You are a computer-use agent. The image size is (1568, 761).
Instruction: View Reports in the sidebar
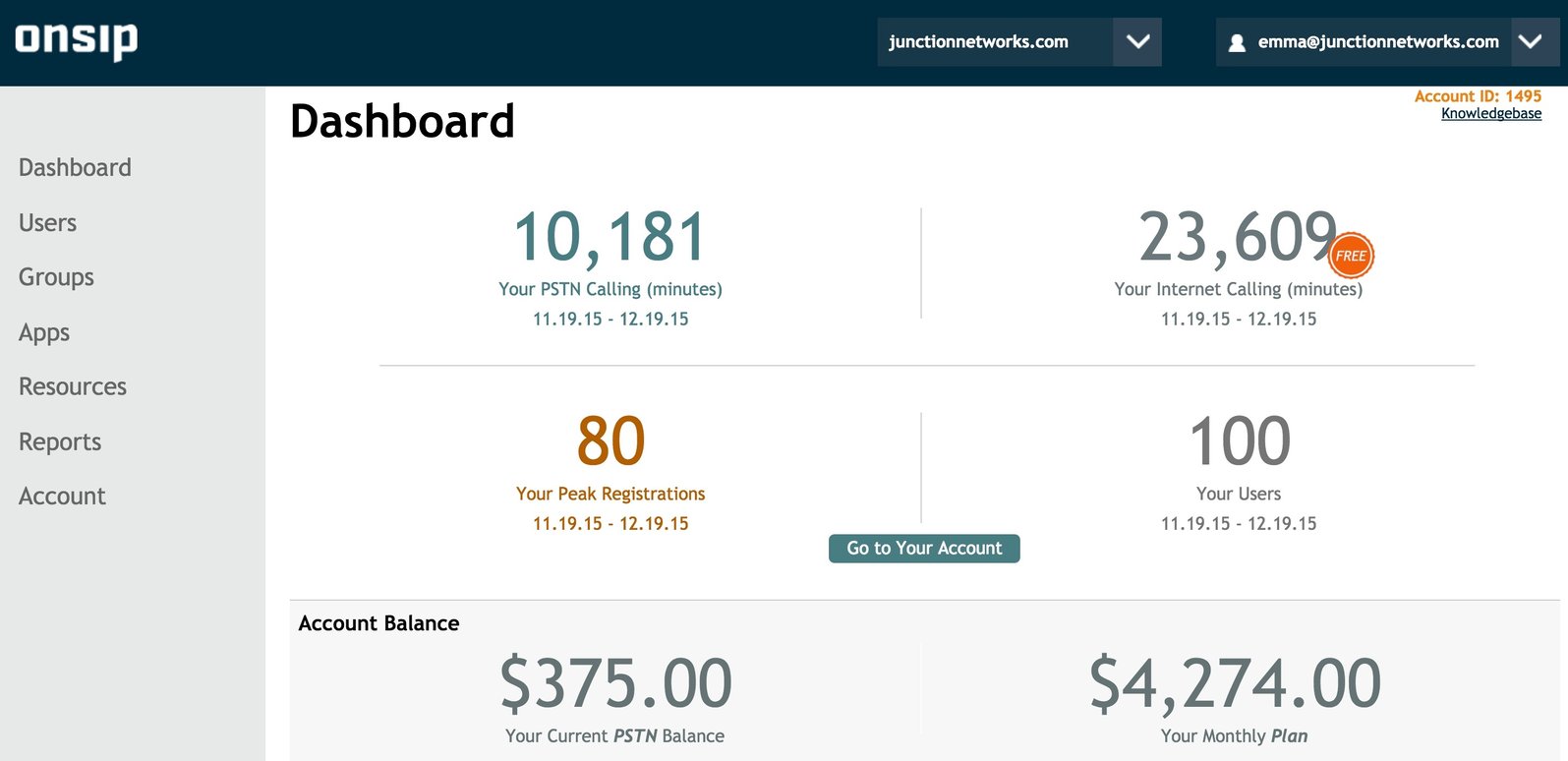pos(60,442)
